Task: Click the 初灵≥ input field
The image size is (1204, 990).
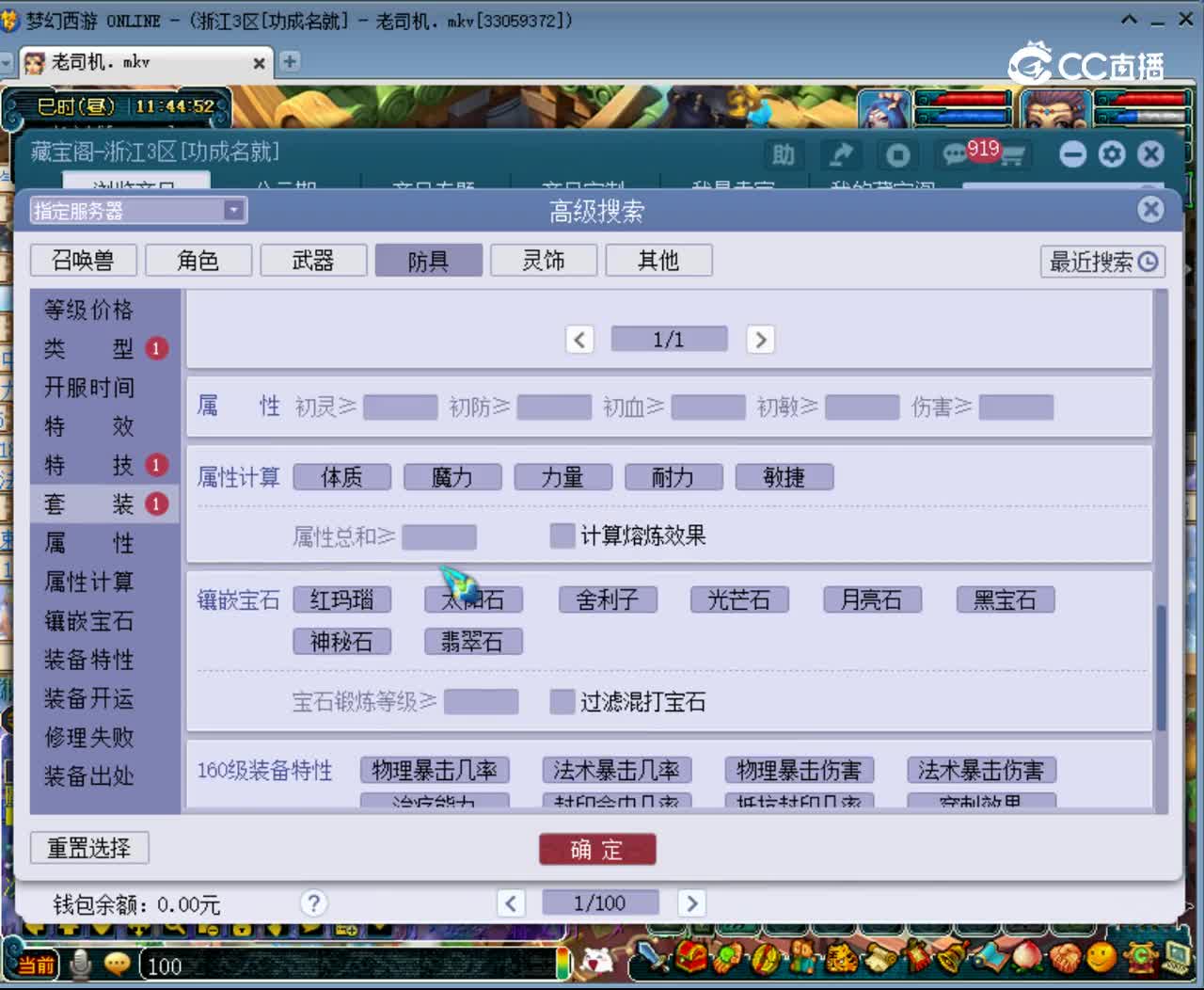Action: [x=401, y=407]
